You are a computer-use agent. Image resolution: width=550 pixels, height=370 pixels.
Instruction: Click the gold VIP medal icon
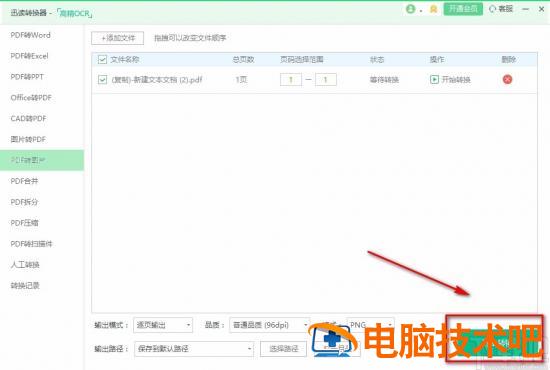[434, 9]
